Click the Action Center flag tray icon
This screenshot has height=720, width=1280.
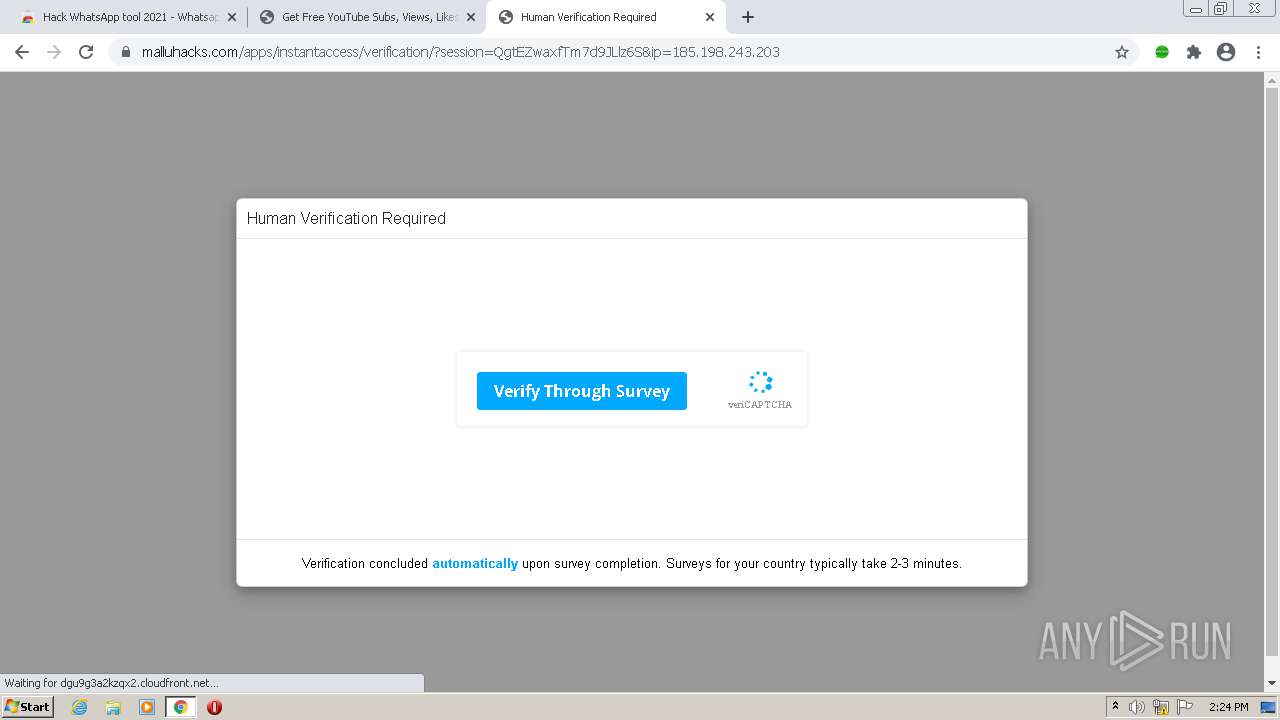click(x=1185, y=707)
